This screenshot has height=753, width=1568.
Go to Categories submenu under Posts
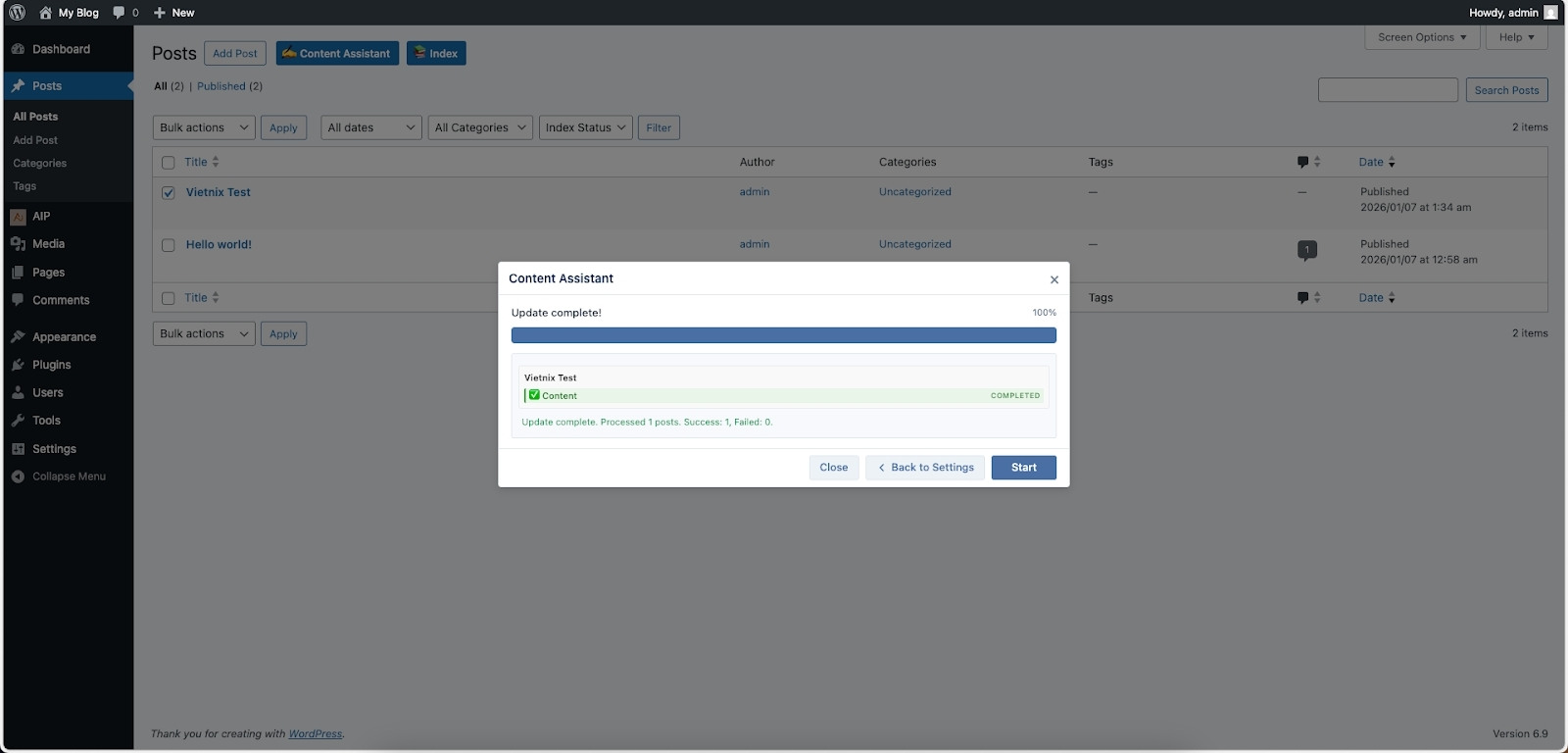(x=40, y=164)
